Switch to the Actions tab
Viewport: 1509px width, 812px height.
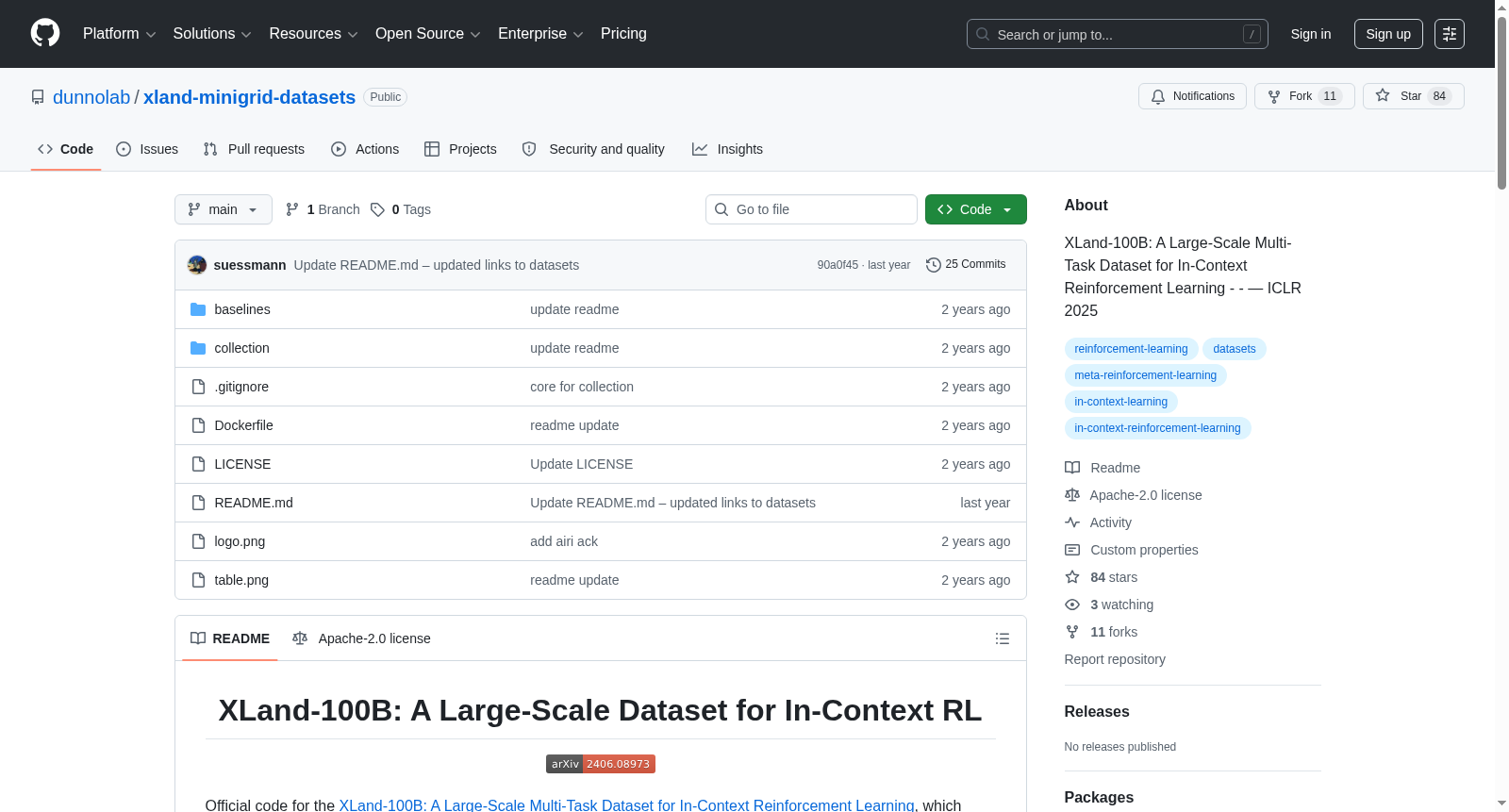click(365, 149)
